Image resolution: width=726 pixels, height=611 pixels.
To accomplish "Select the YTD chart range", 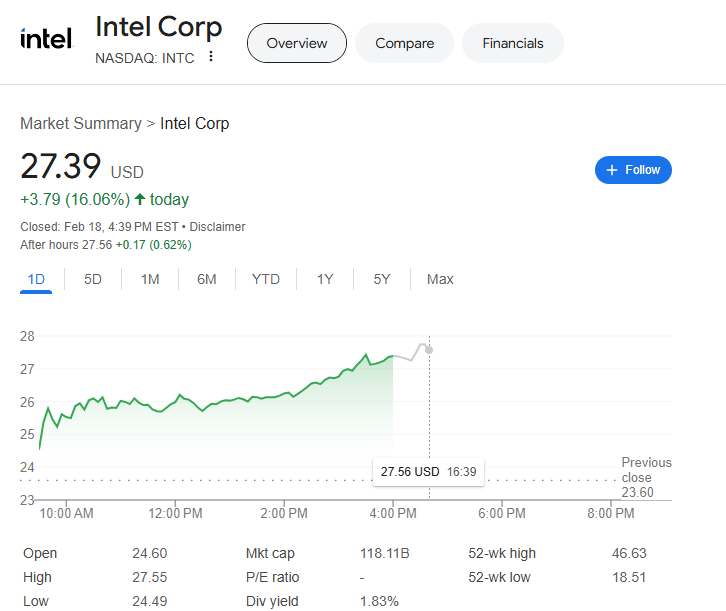I will pyautogui.click(x=265, y=279).
